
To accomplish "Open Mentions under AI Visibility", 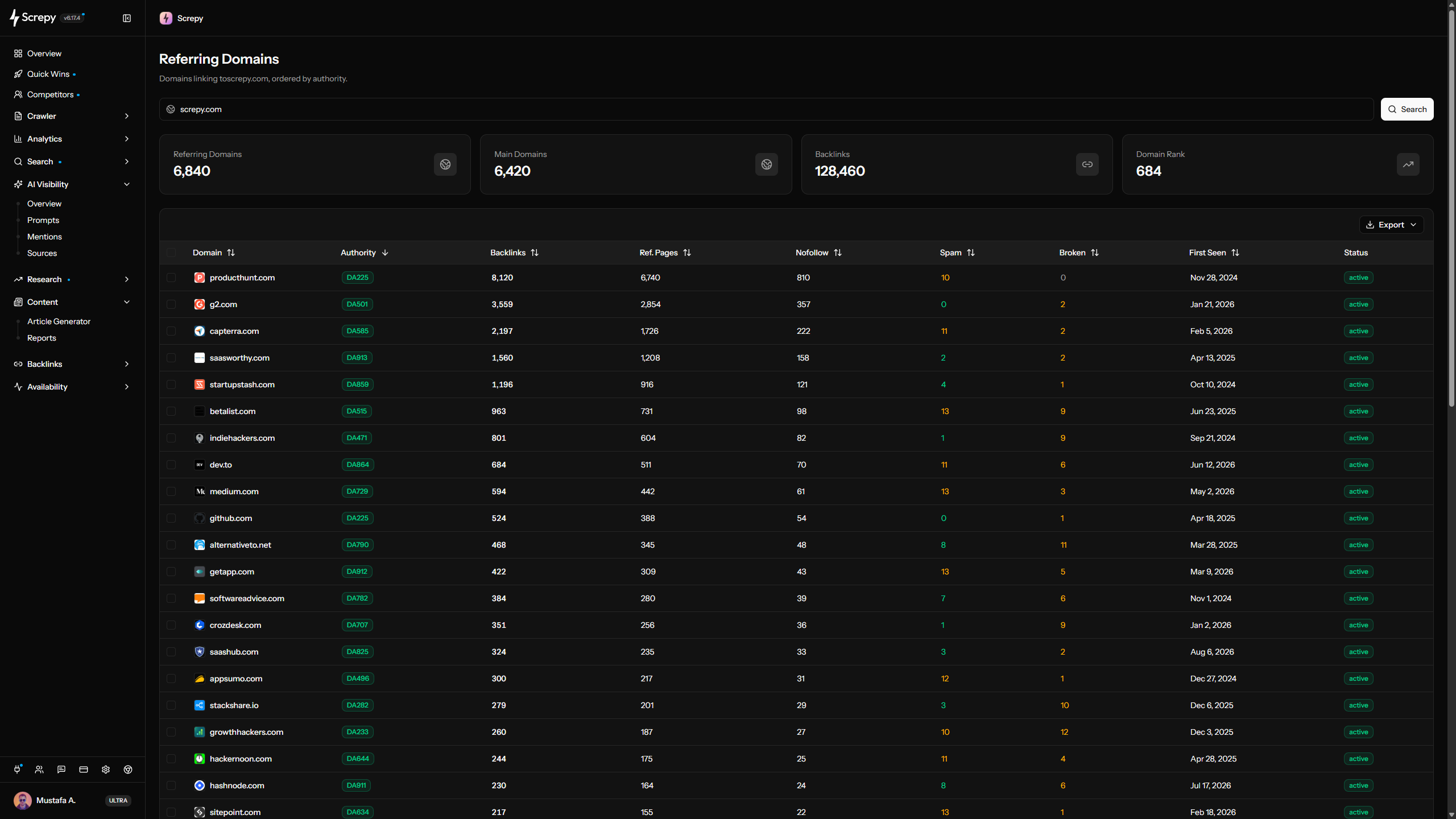I will point(44,237).
